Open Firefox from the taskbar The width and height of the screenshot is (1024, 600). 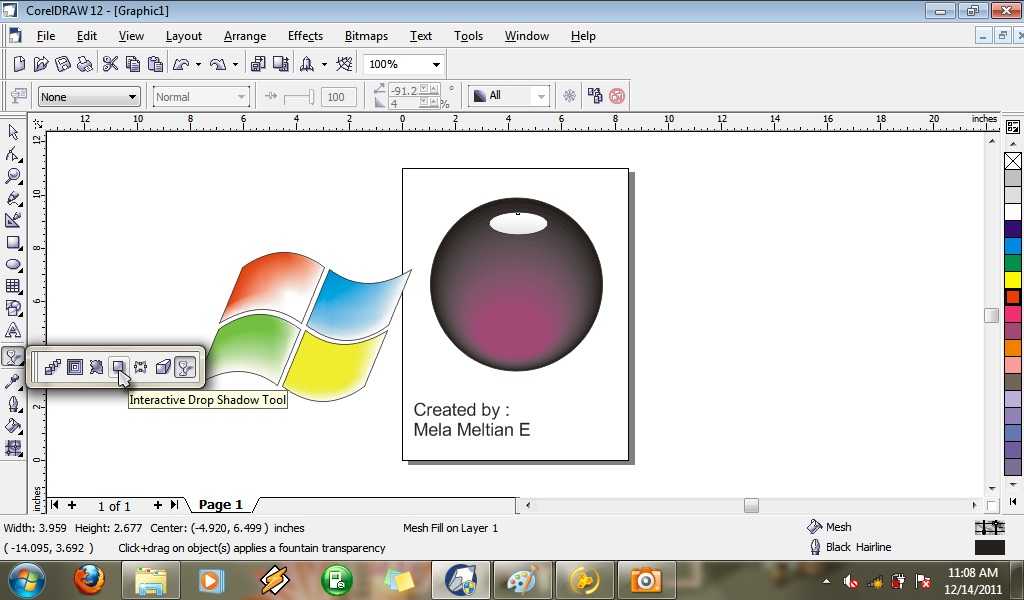point(89,580)
